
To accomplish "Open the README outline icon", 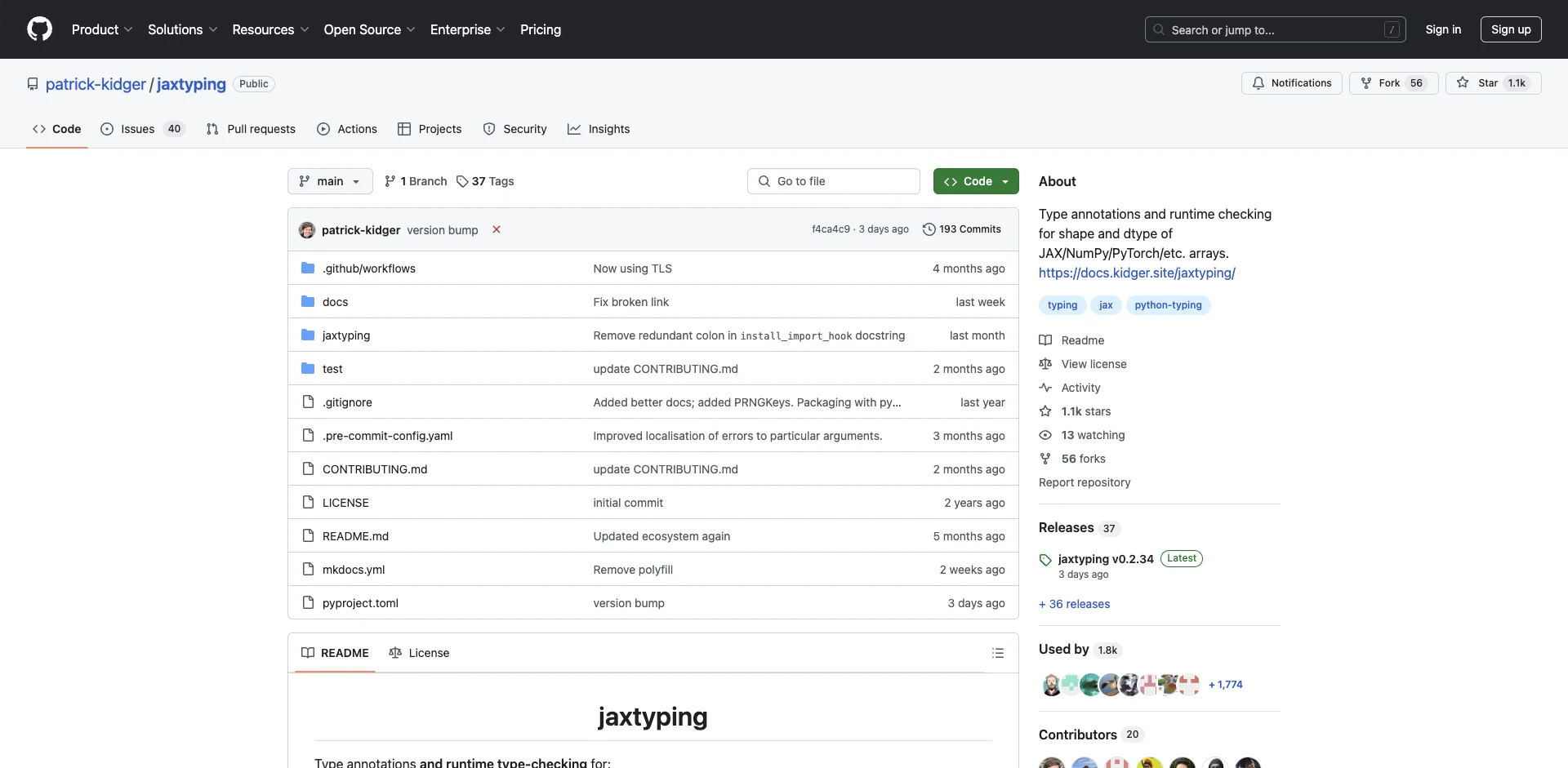I will (998, 653).
